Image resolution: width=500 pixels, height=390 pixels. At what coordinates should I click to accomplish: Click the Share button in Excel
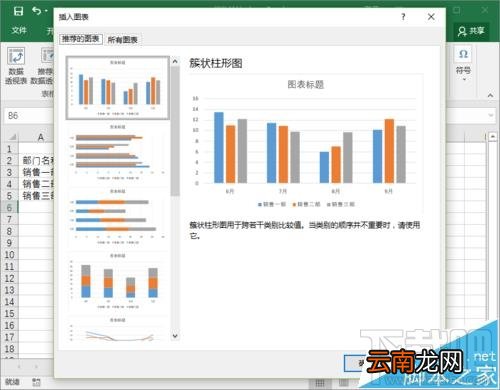point(471,31)
